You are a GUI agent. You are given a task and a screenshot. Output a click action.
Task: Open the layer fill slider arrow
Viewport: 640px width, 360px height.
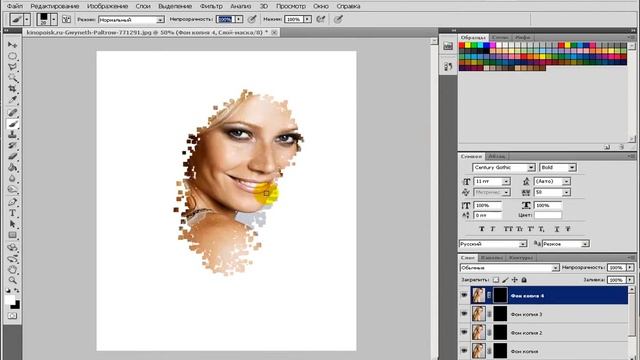pos(630,280)
